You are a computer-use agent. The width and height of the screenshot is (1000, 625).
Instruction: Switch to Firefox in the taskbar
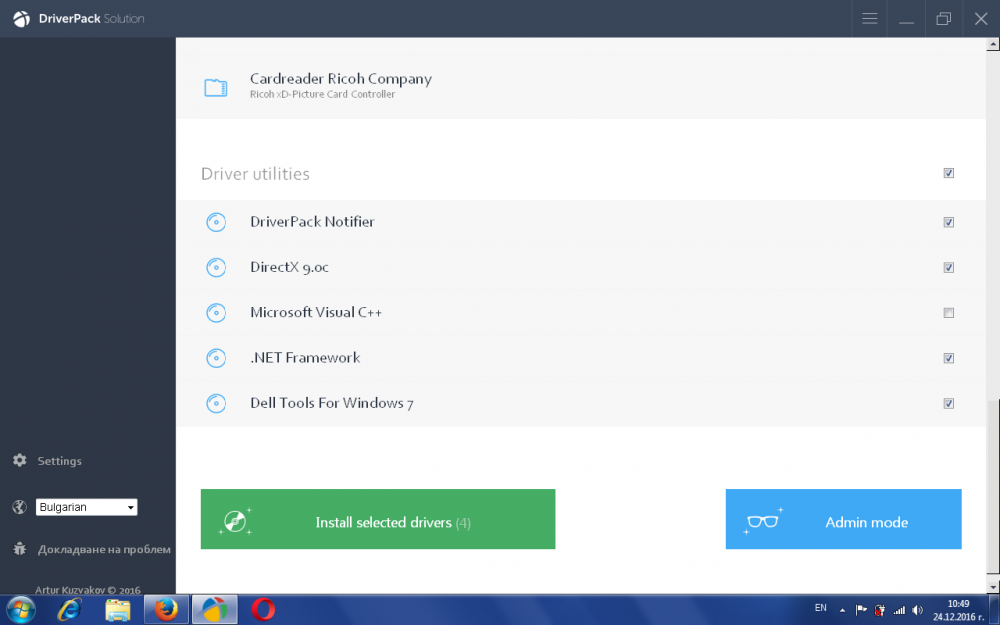166,610
